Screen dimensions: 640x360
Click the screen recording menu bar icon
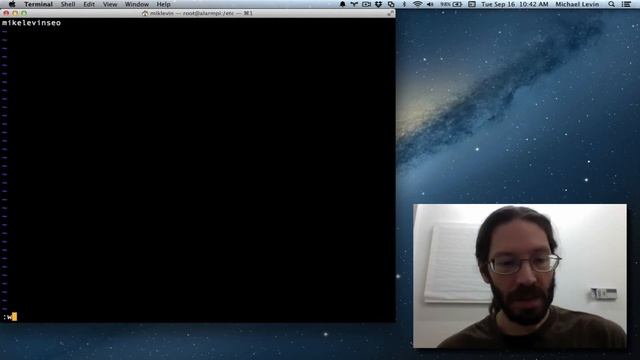(367, 4)
